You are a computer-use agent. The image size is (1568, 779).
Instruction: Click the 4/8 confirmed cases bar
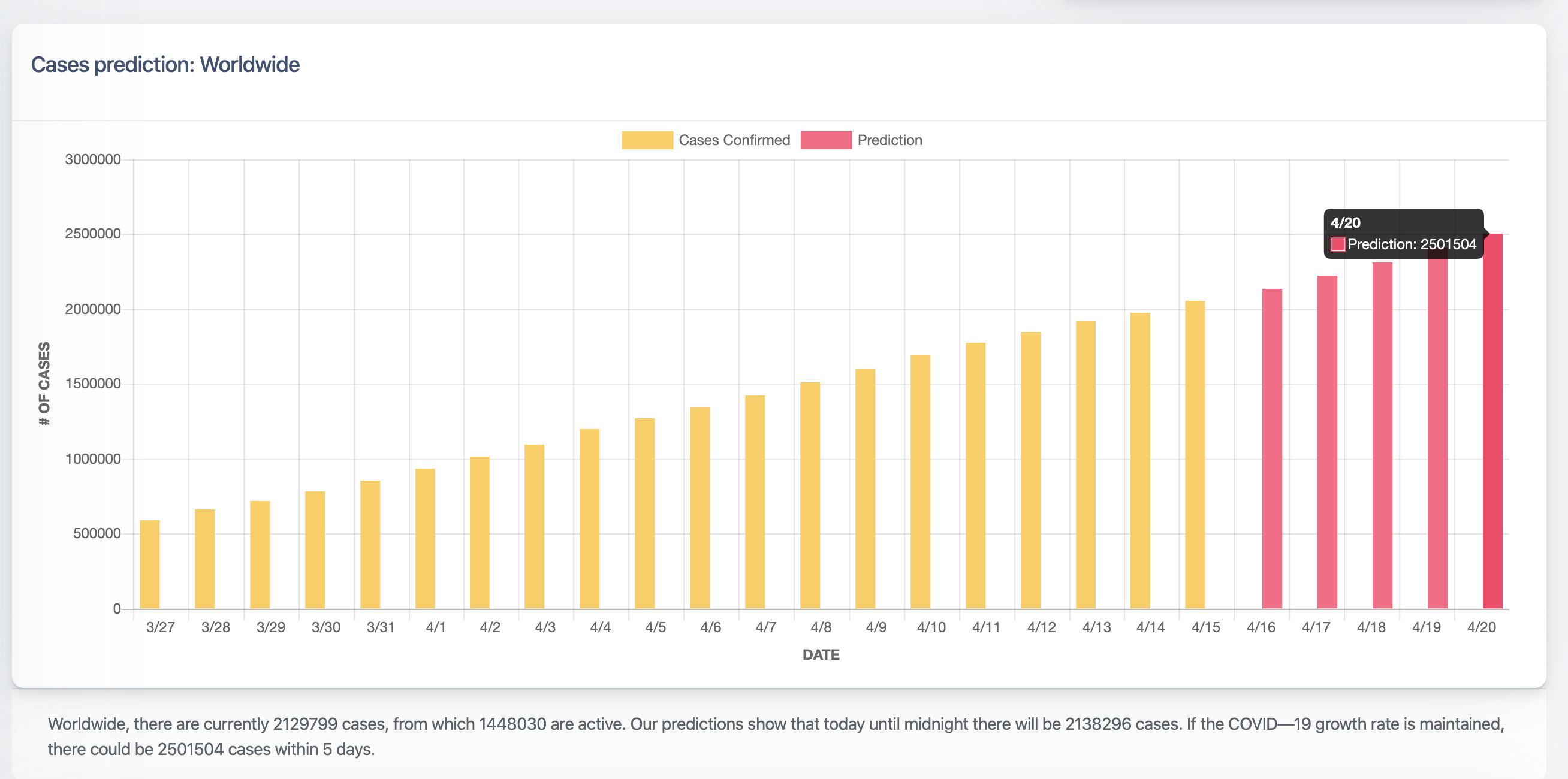point(810,496)
